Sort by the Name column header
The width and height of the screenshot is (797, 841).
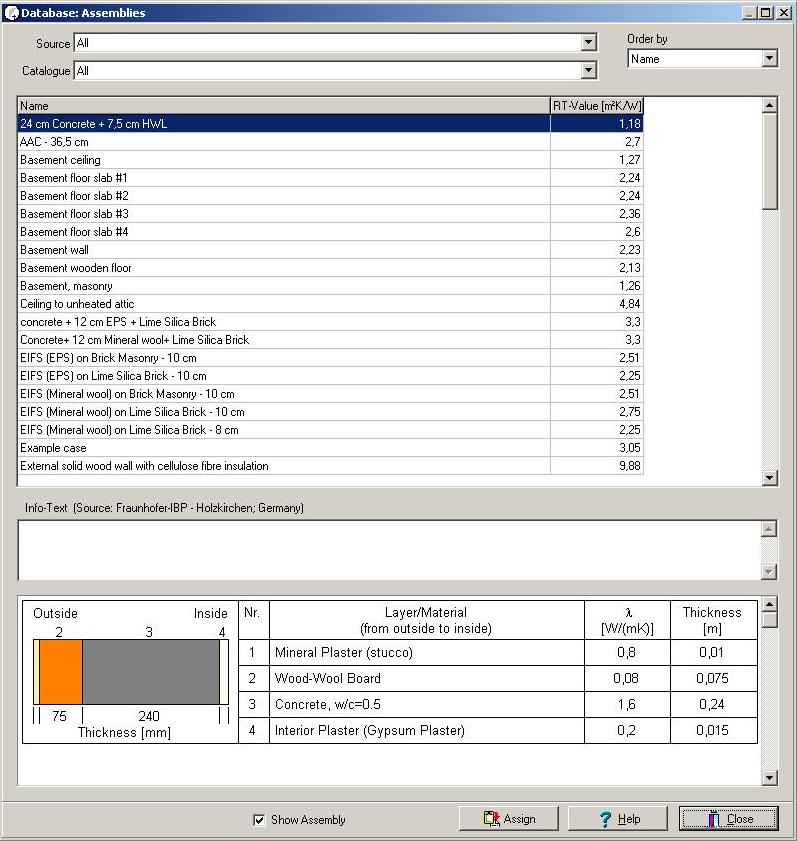pyautogui.click(x=284, y=106)
